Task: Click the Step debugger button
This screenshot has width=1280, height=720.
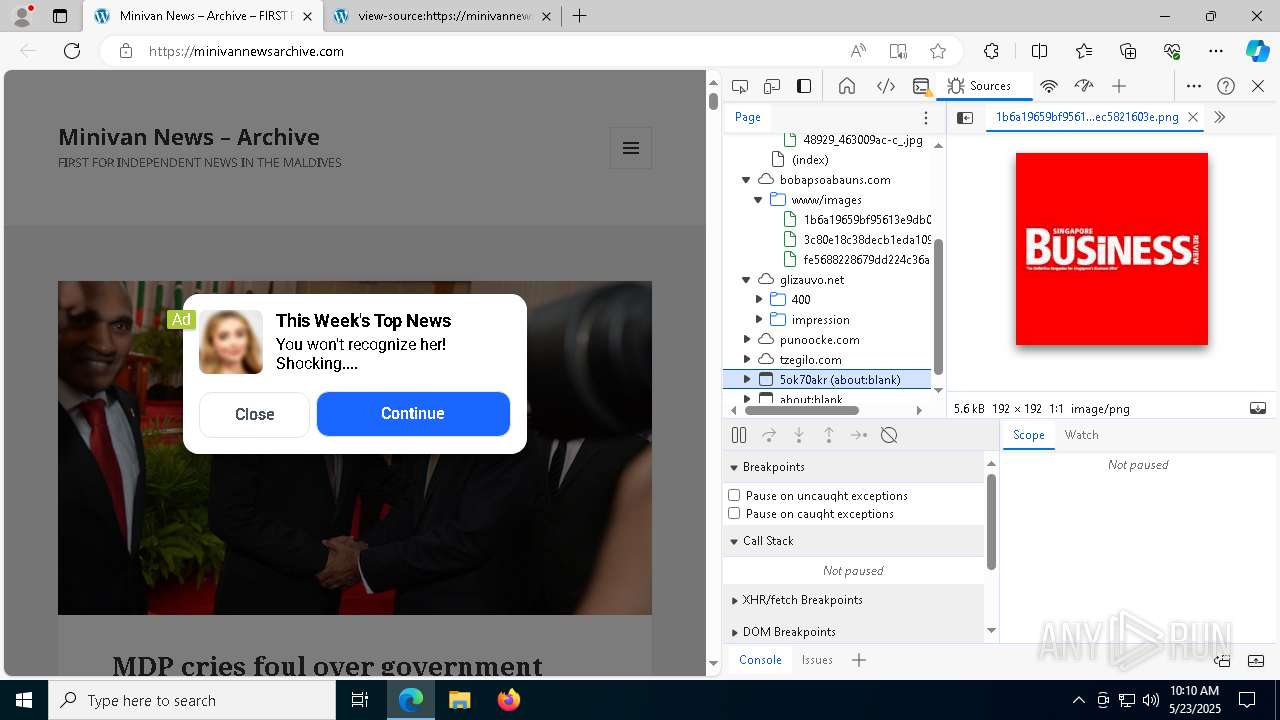Action: pos(859,435)
